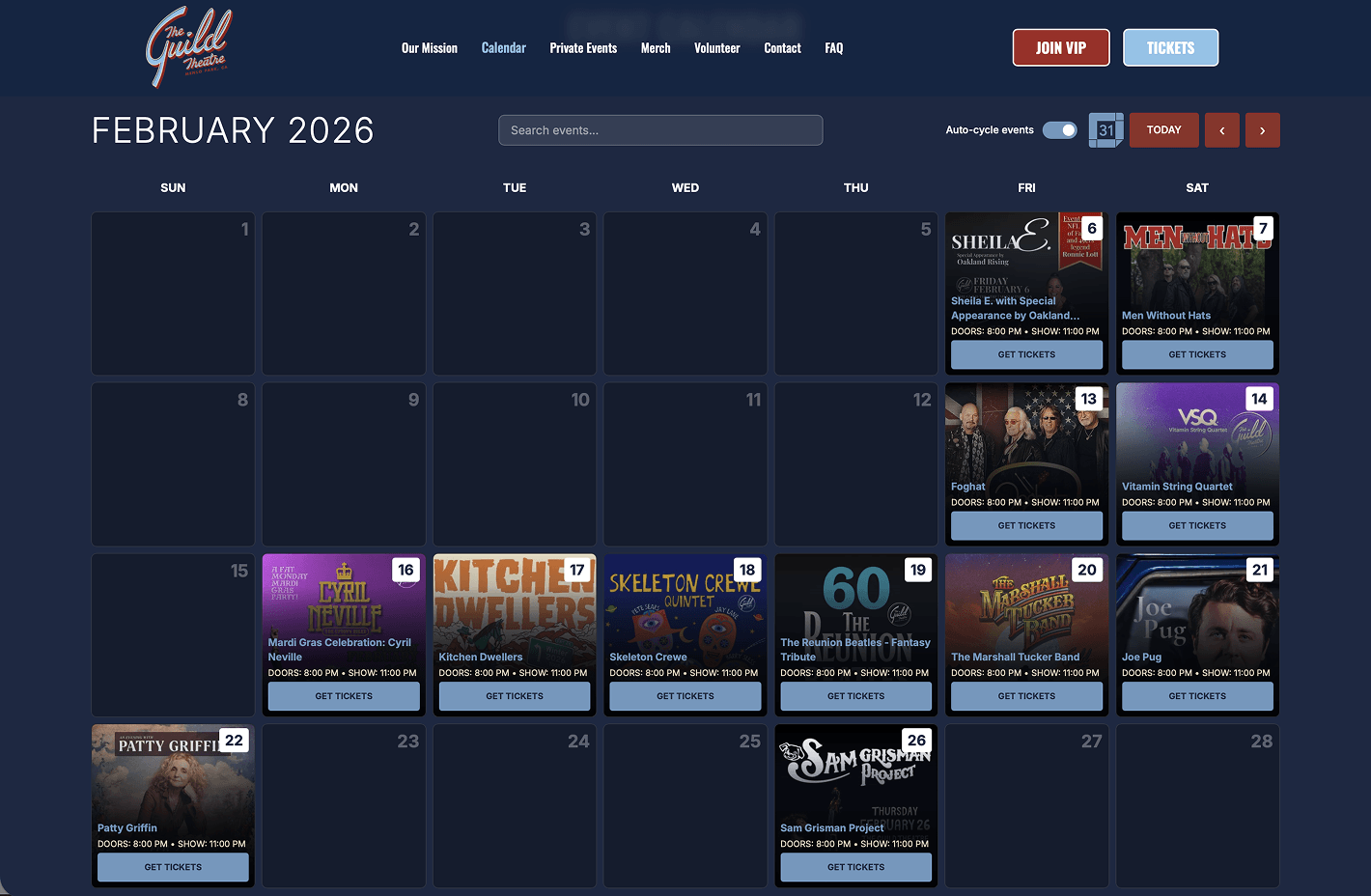The height and width of the screenshot is (896, 1371).
Task: Get tickets for Joe Pug
Action: tap(1197, 696)
